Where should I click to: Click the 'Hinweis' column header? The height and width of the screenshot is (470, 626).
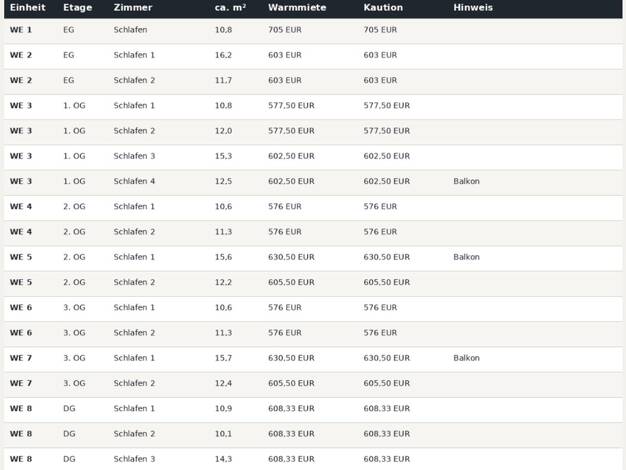(x=473, y=8)
